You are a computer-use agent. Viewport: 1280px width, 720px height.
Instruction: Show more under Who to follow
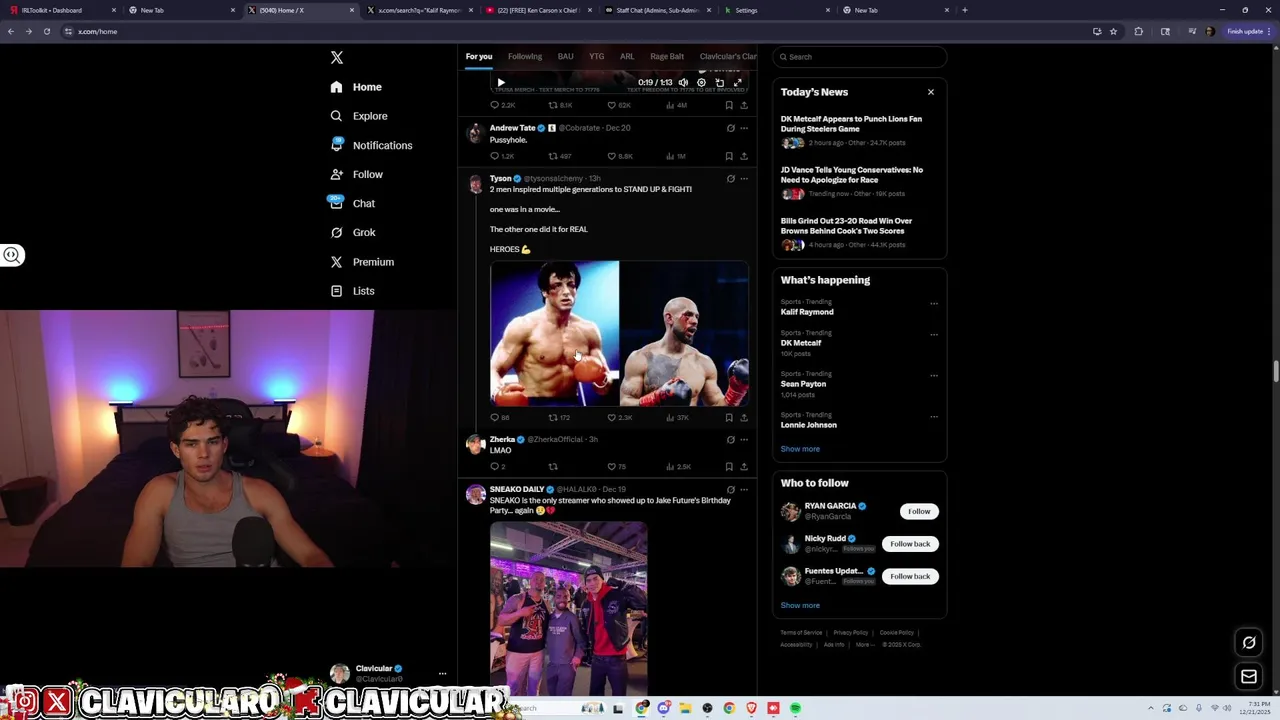click(800, 605)
